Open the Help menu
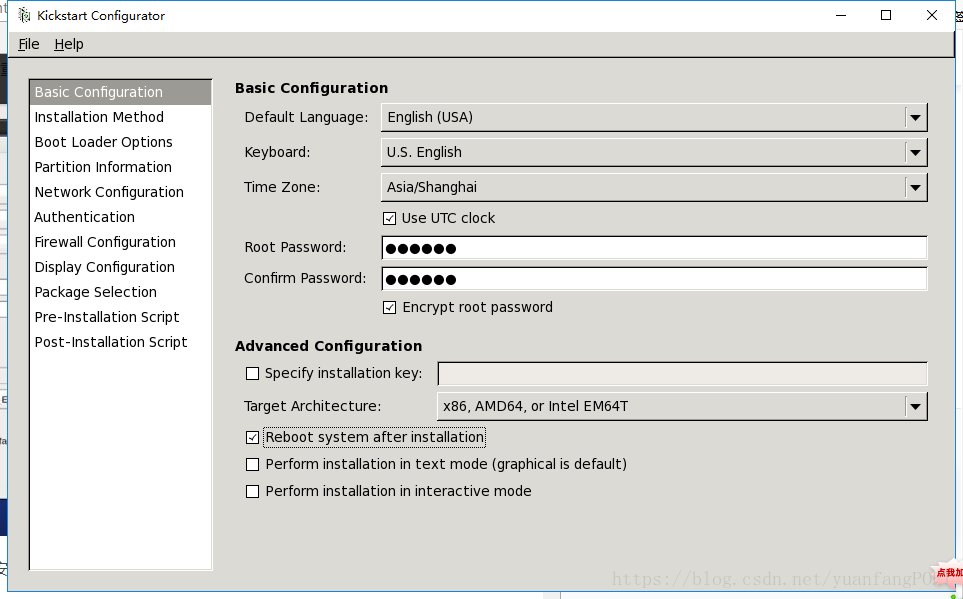Screen dimensions: 963x599 (x=69, y=44)
